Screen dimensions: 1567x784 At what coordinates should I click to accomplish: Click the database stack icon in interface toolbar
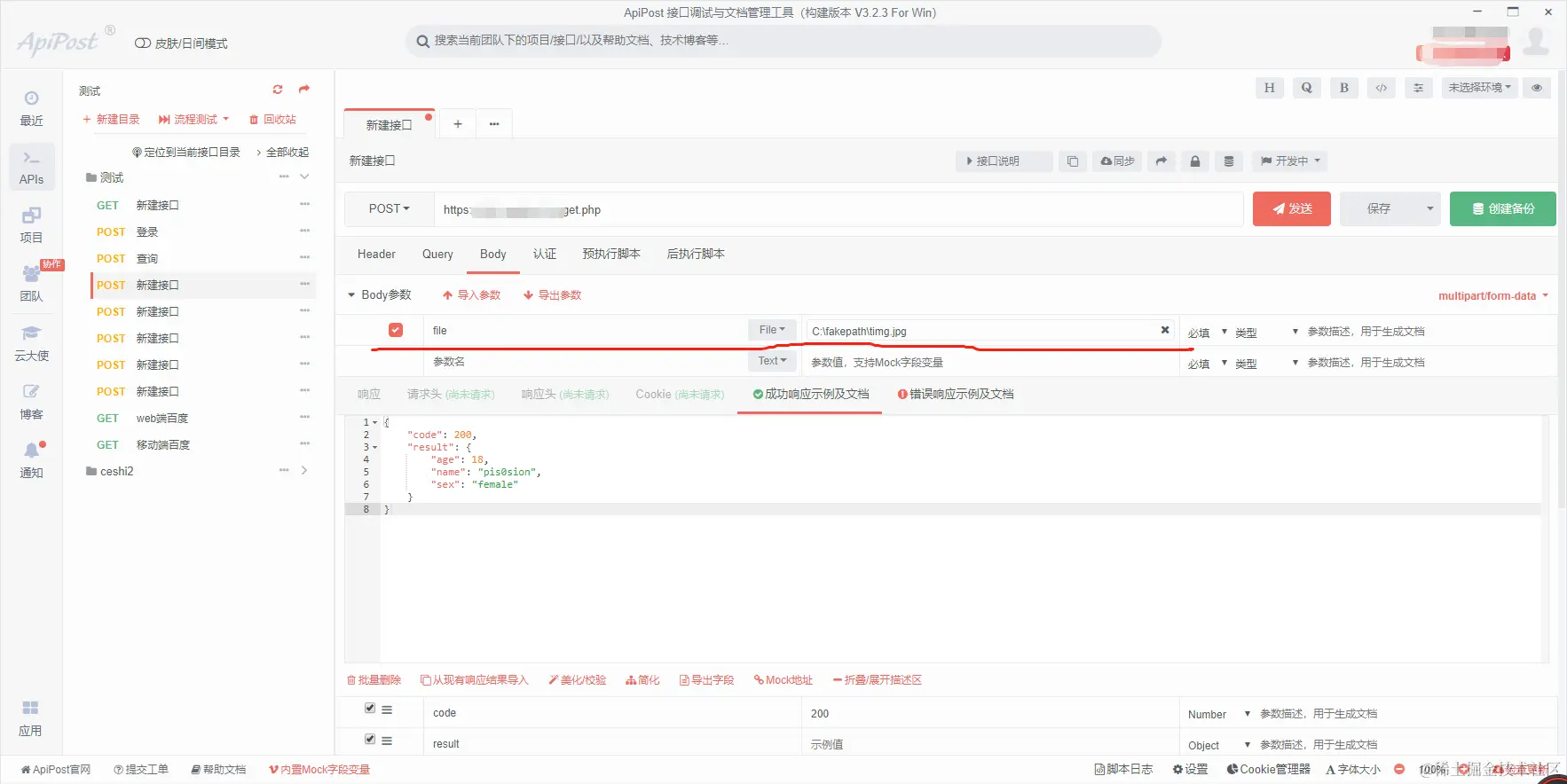pyautogui.click(x=1229, y=161)
